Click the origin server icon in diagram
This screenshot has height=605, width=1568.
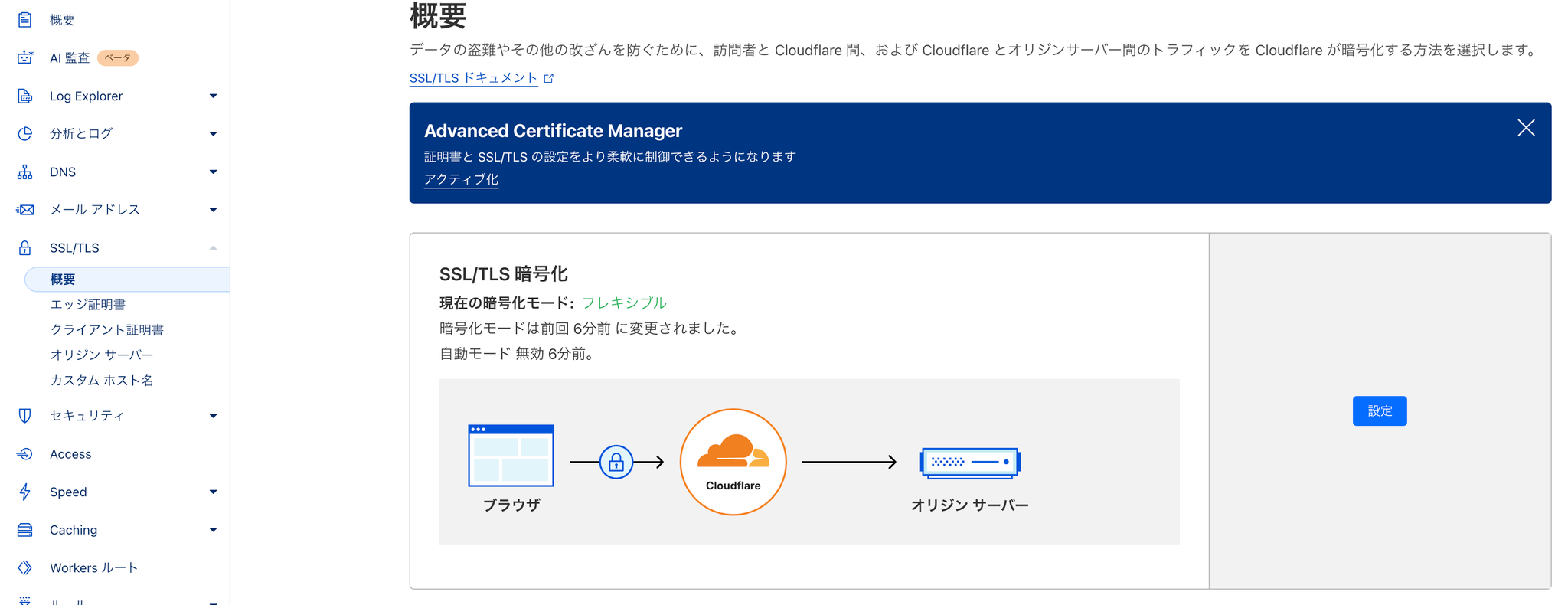pos(970,463)
